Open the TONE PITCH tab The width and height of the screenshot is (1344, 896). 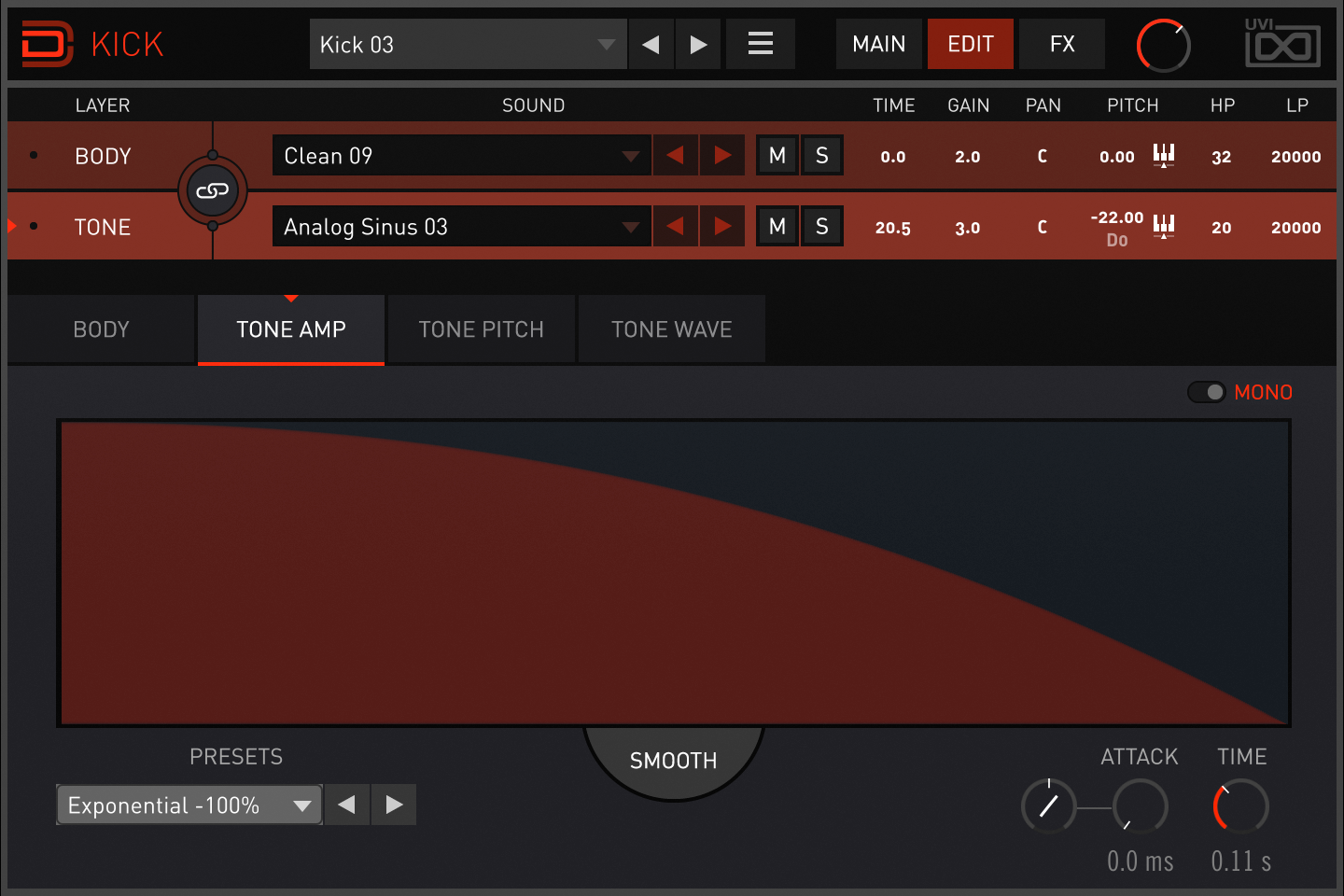481,329
